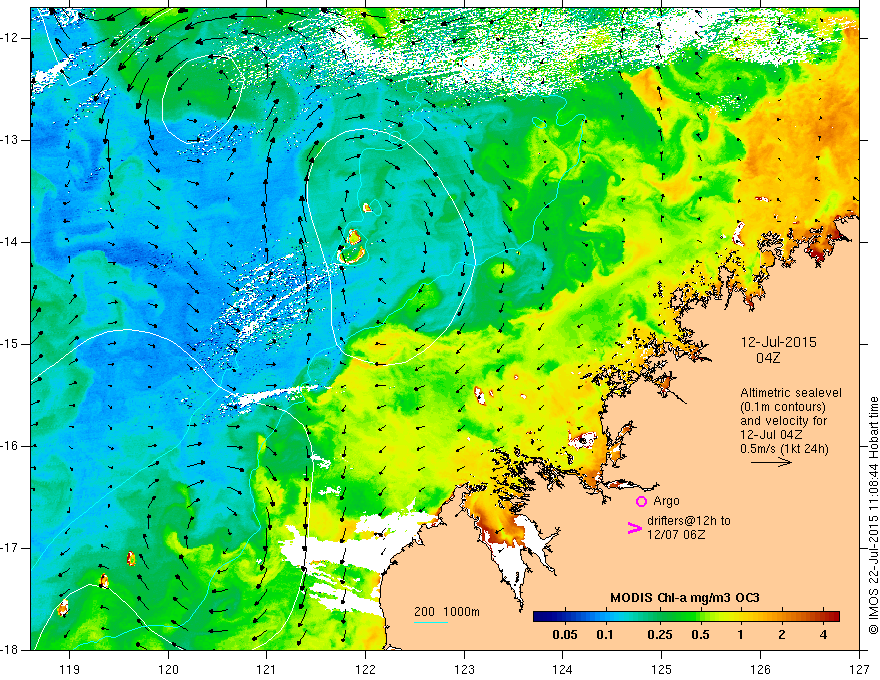Click longitude axis label '125'

[x=662, y=669]
